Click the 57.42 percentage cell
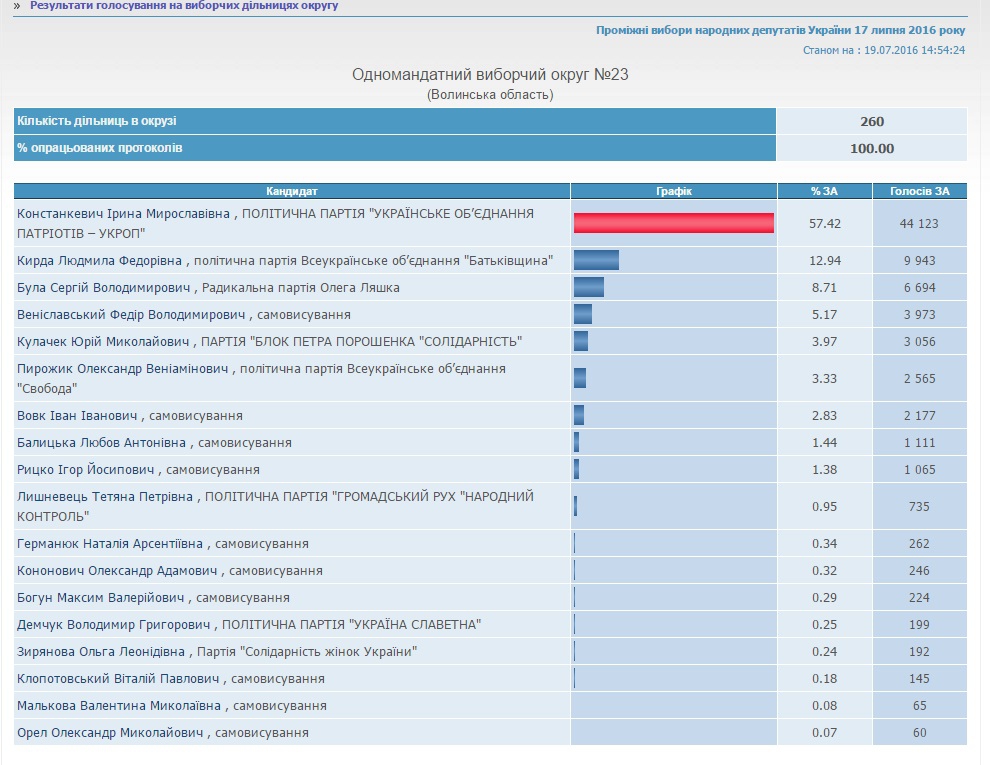This screenshot has width=990, height=765. pos(825,223)
